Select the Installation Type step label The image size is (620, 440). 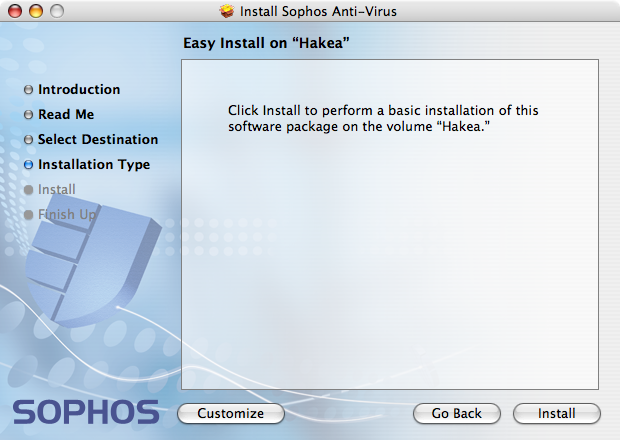coord(94,164)
